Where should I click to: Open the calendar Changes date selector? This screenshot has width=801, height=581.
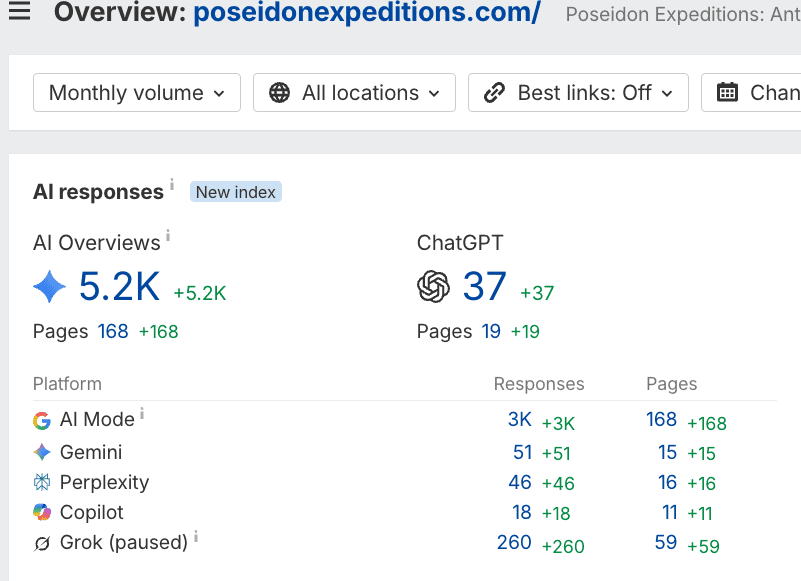coord(751,92)
